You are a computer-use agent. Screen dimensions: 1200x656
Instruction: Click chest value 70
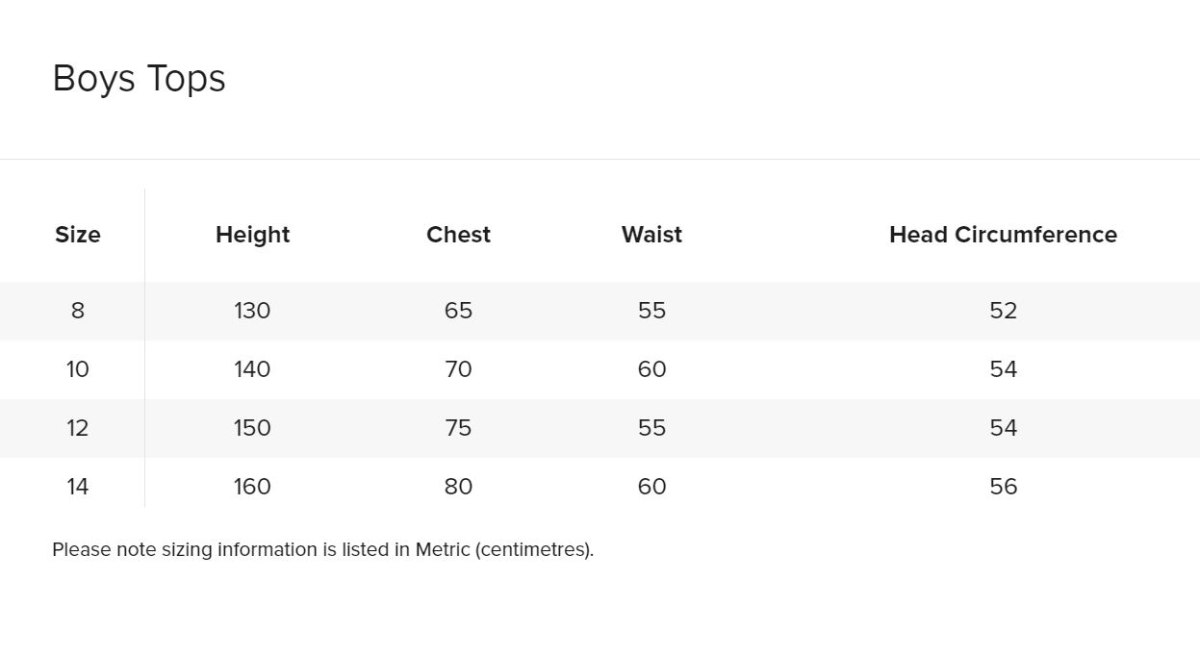tap(458, 370)
